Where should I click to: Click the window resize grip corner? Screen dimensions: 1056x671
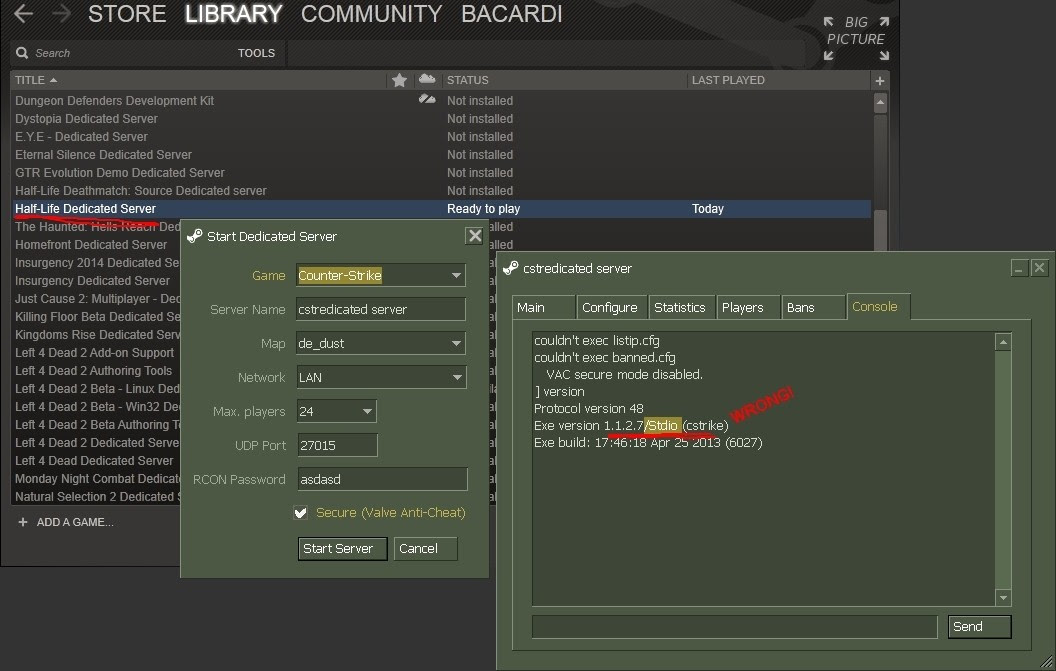(1047, 662)
